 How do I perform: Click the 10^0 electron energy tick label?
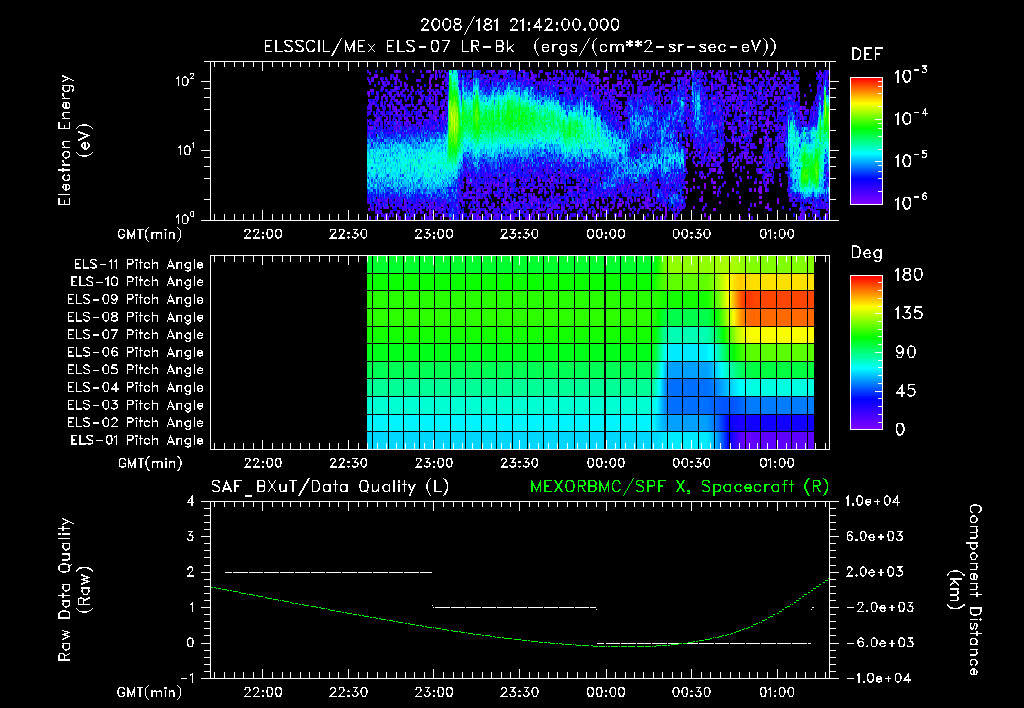[185, 218]
